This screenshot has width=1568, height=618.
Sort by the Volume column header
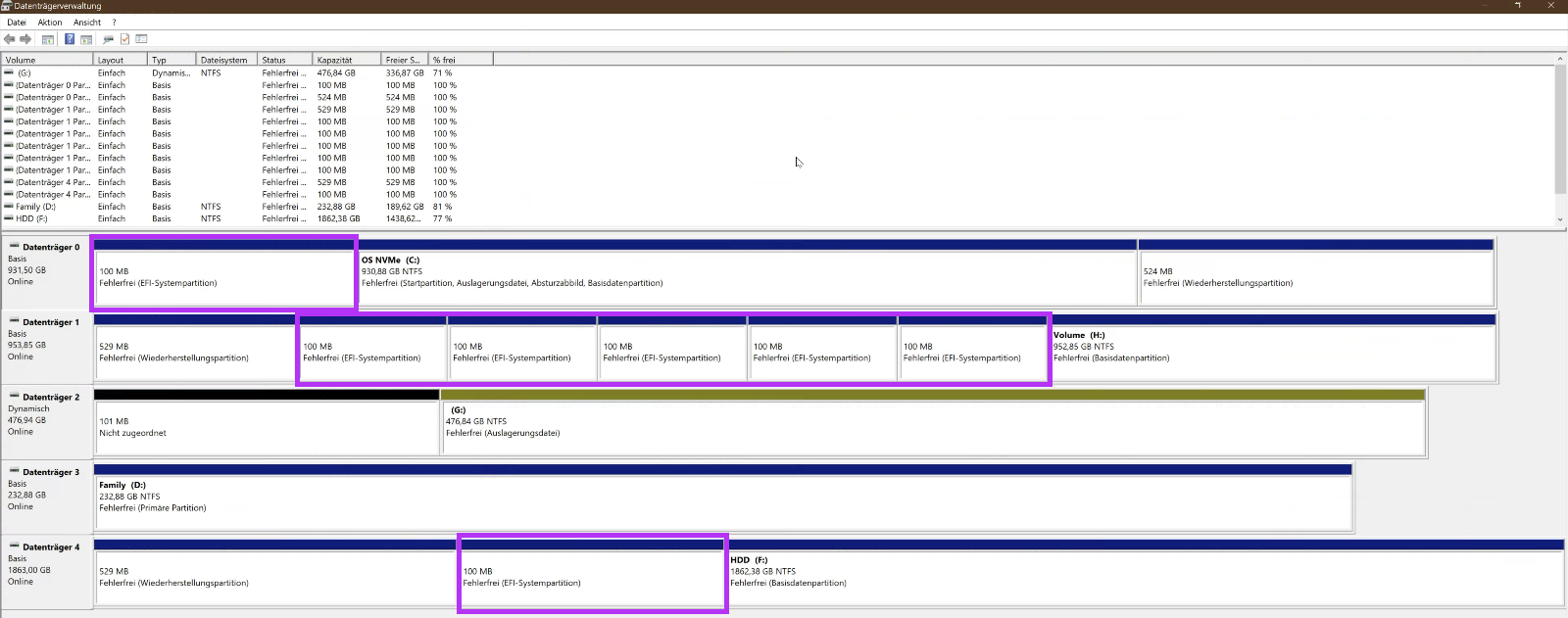[47, 60]
